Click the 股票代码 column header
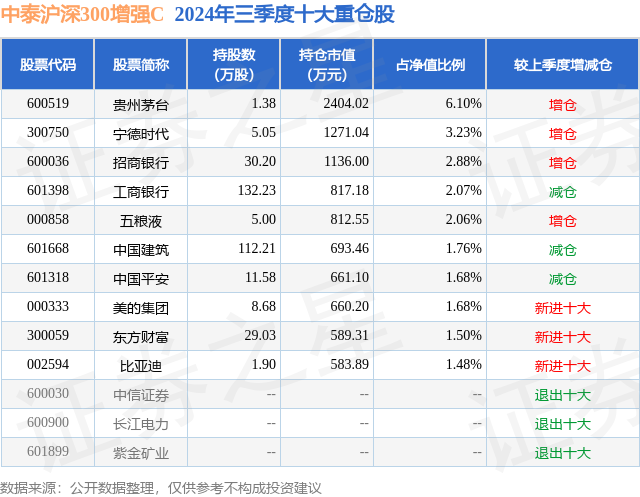The width and height of the screenshot is (640, 497). tap(48, 64)
